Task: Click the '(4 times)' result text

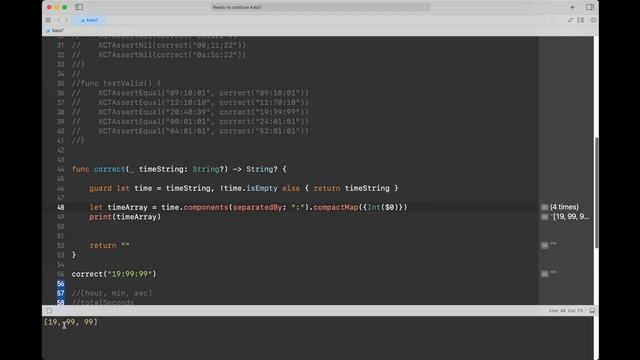Action: coord(564,207)
